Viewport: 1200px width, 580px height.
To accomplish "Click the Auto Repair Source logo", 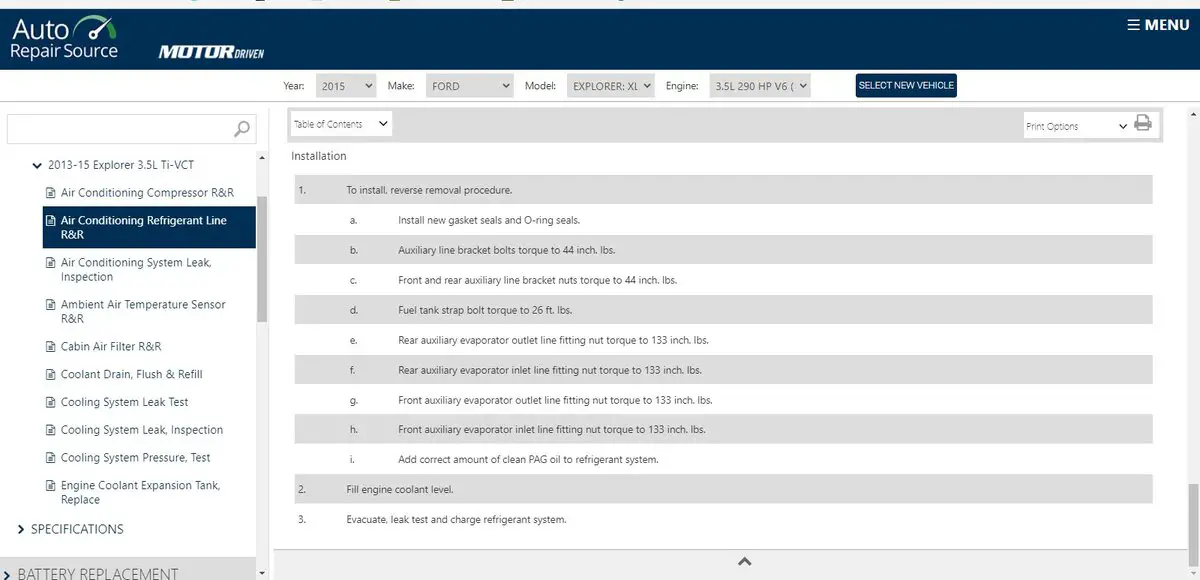I will point(65,38).
